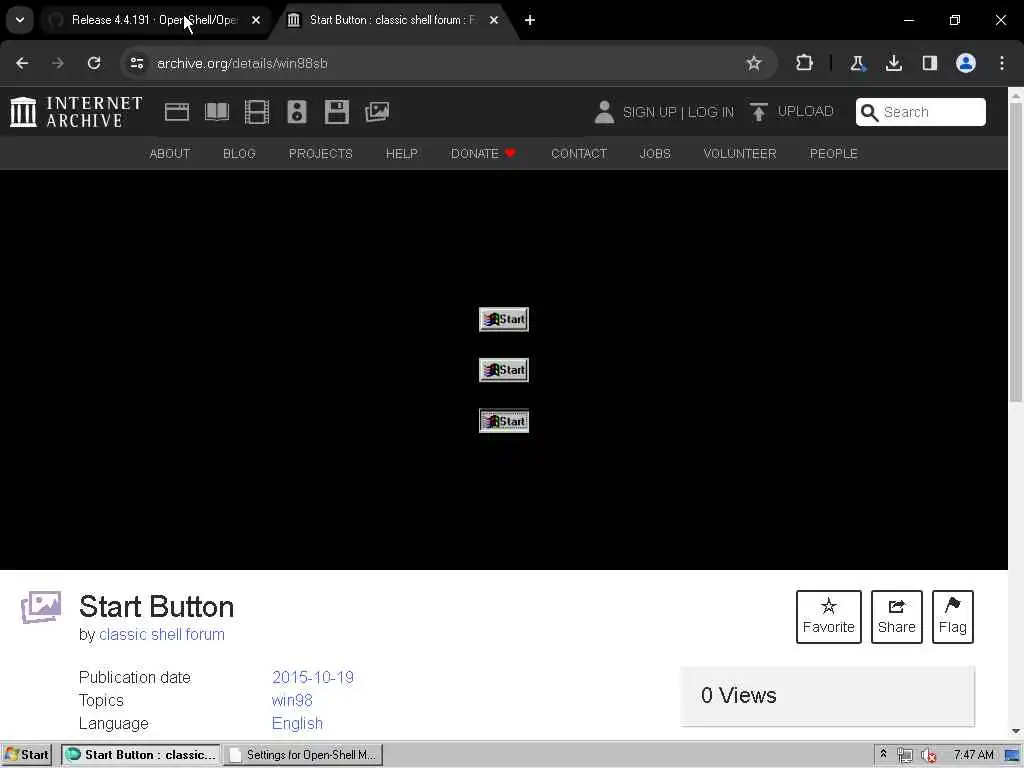Click LOG IN link
This screenshot has height=768, width=1024.
tap(711, 112)
